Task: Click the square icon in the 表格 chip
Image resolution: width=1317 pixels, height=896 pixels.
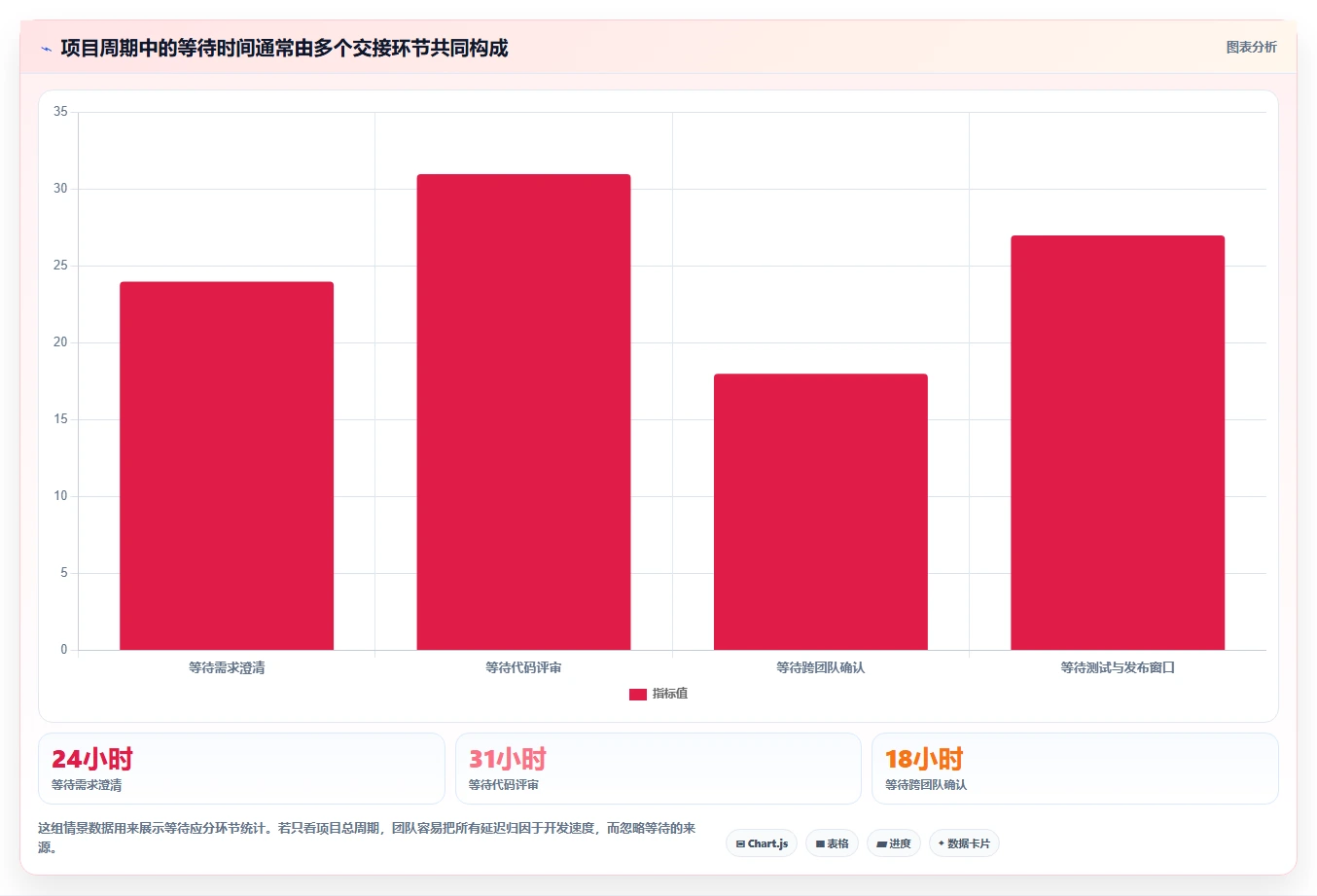Action: [820, 844]
